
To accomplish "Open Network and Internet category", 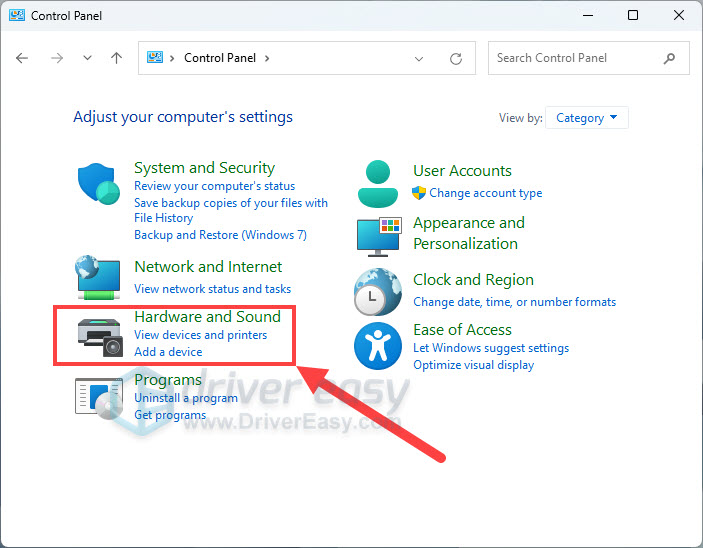I will (208, 267).
